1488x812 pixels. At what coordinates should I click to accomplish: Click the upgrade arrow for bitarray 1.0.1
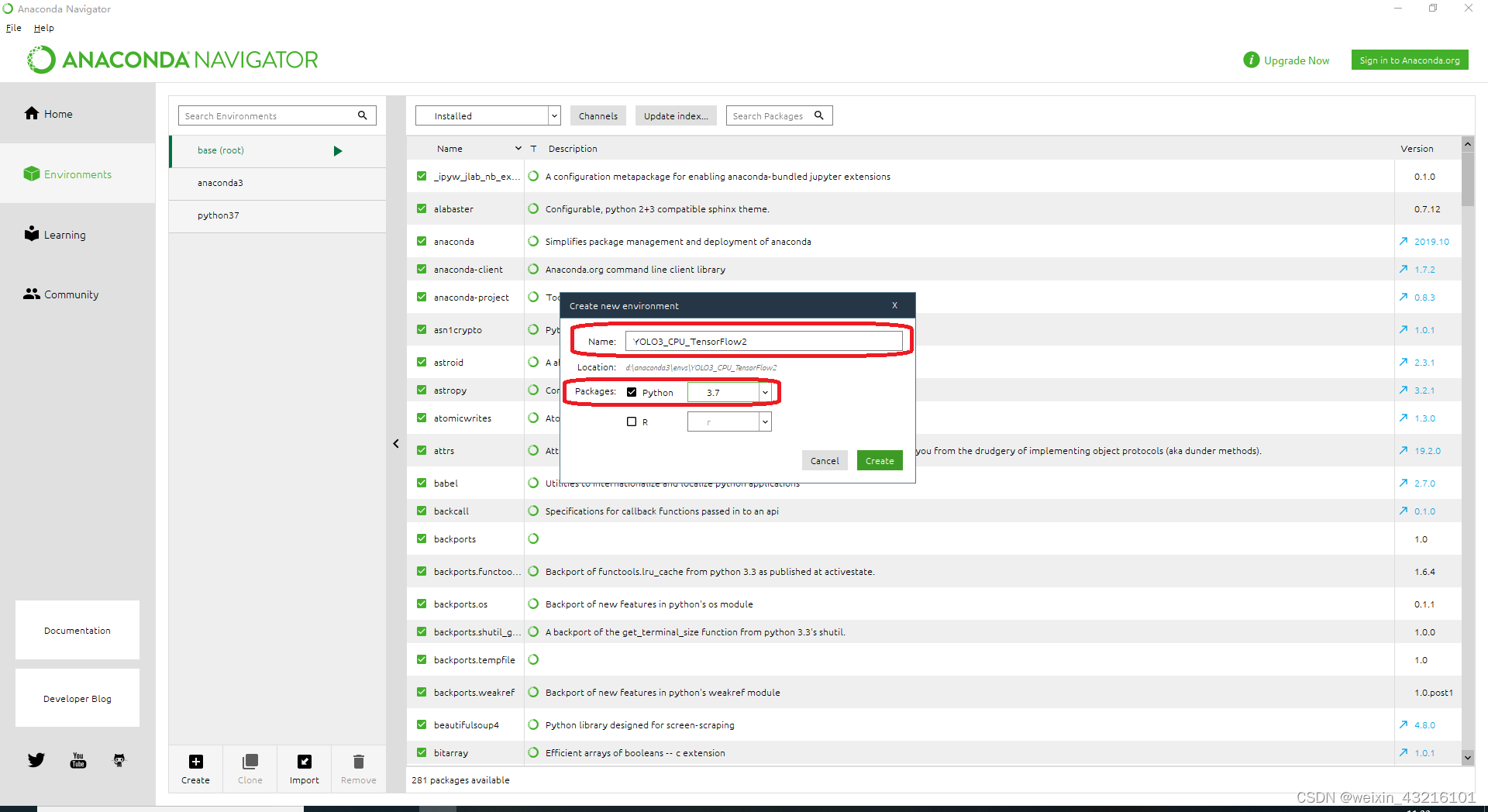[1404, 752]
